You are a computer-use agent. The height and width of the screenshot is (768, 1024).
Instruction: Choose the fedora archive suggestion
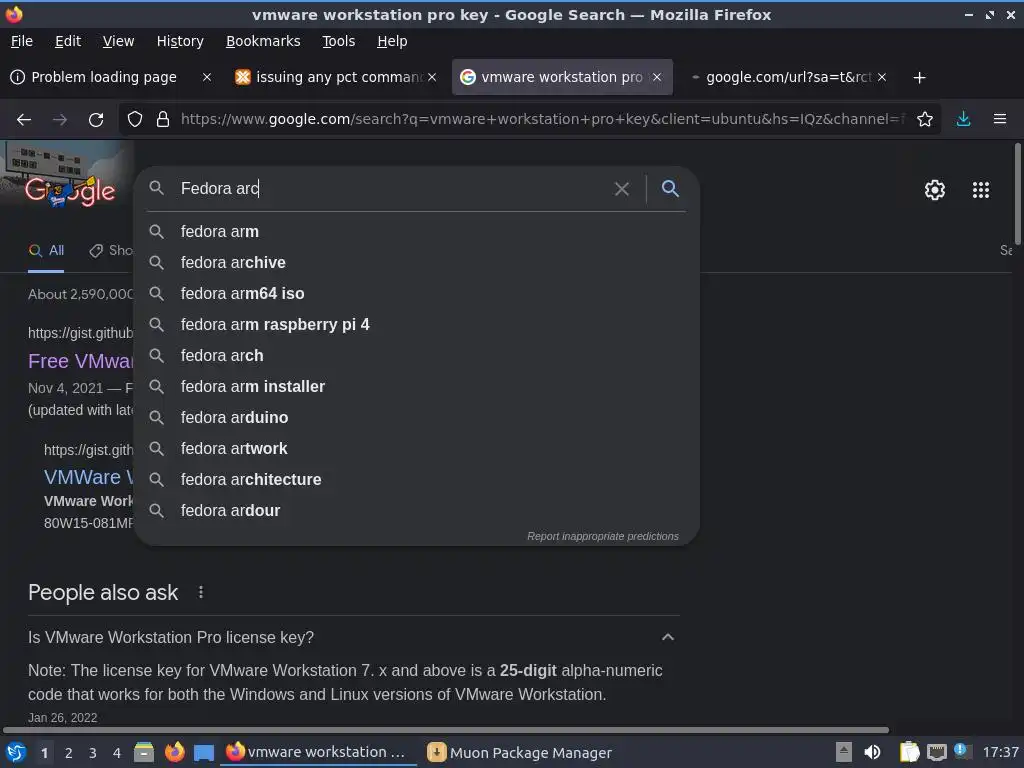(x=416, y=263)
